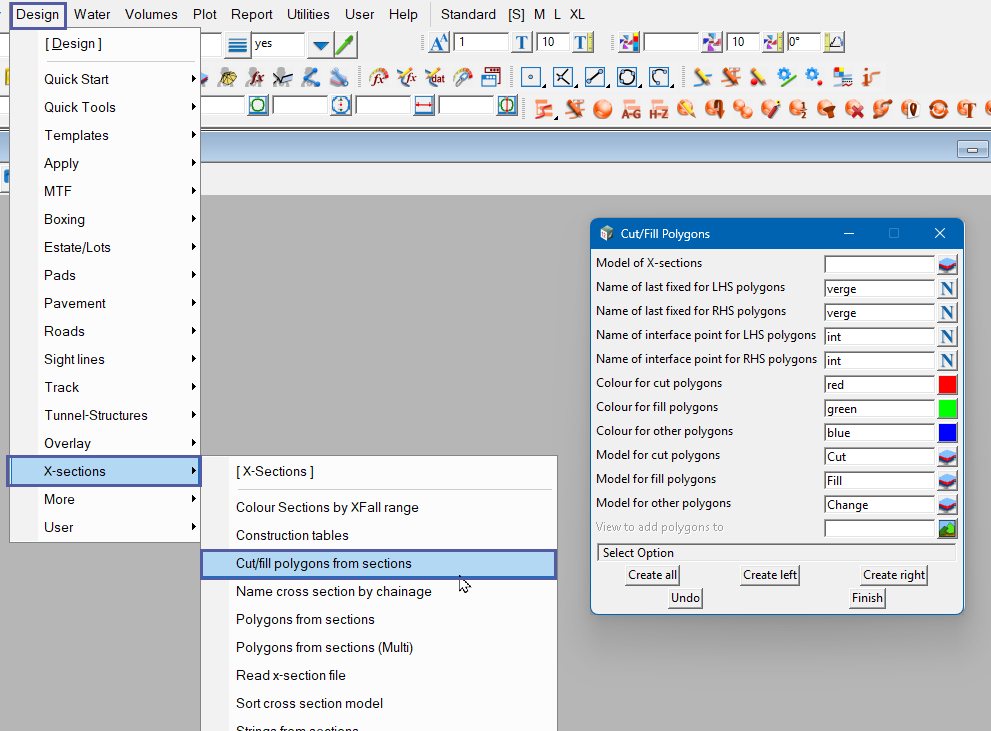
Task: Click the horizontal lines icon left of 'yes' field
Action: pyautogui.click(x=237, y=44)
